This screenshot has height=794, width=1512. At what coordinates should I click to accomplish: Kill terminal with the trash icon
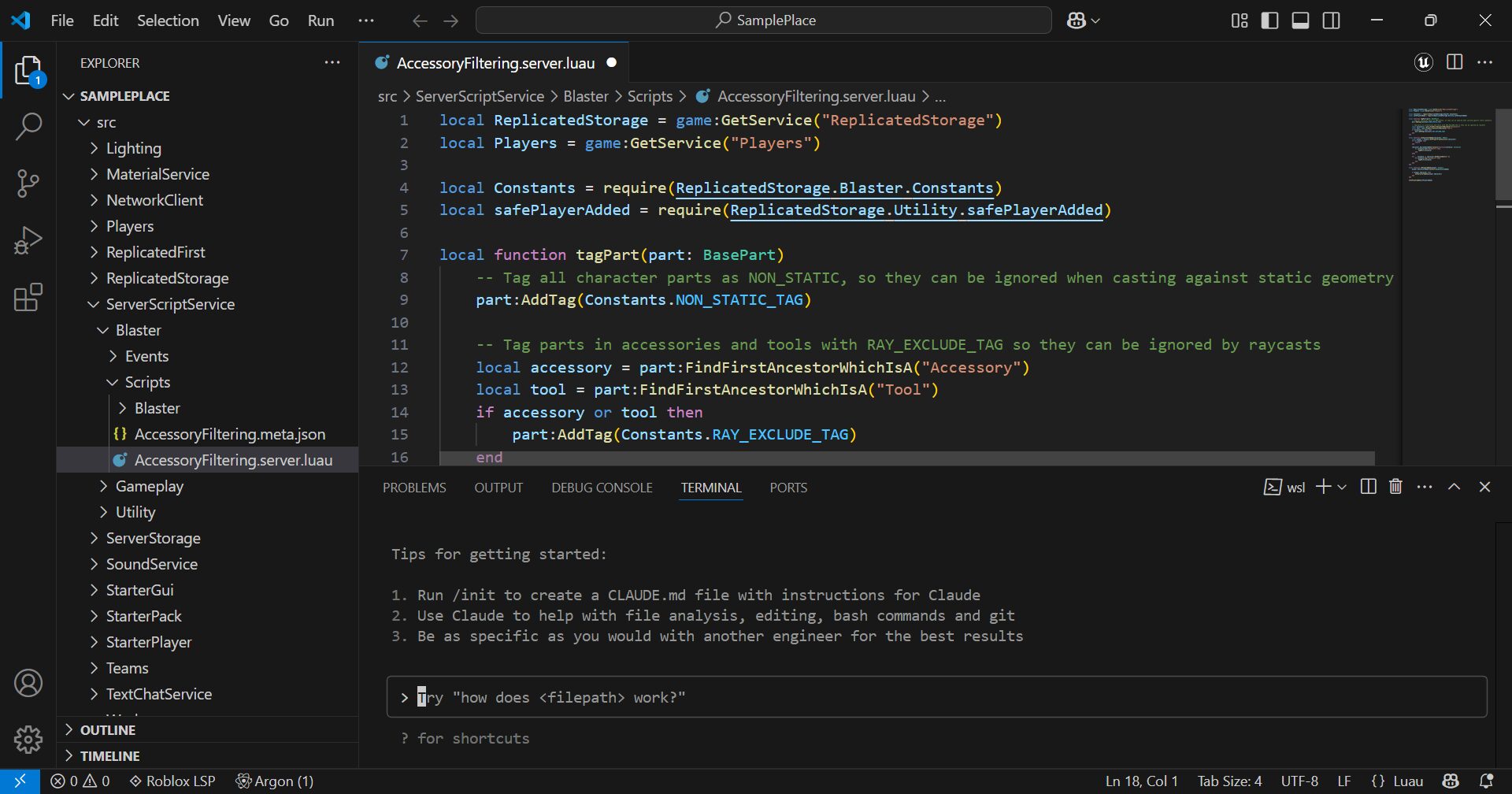[1395, 487]
